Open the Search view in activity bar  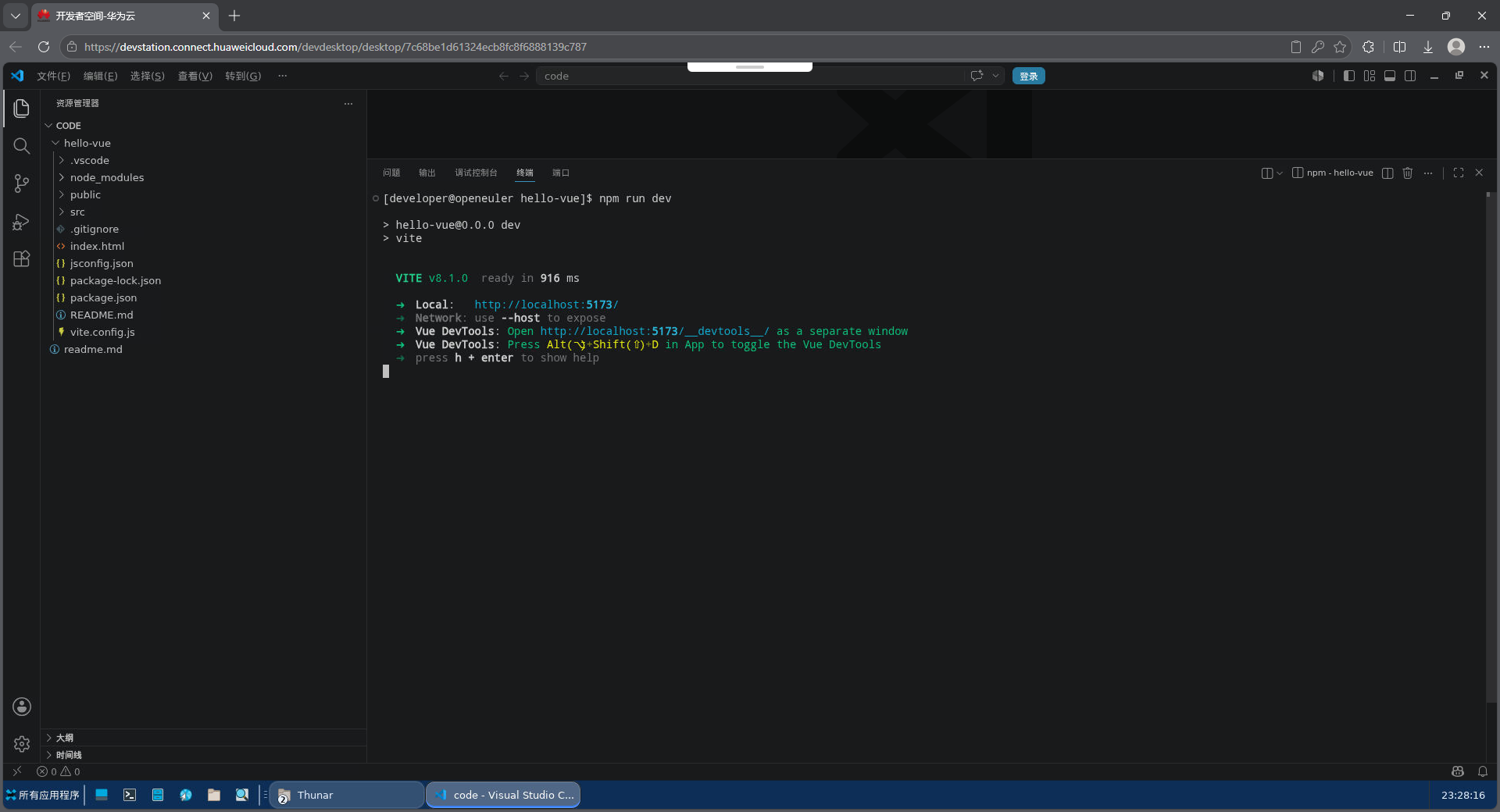[x=21, y=146]
